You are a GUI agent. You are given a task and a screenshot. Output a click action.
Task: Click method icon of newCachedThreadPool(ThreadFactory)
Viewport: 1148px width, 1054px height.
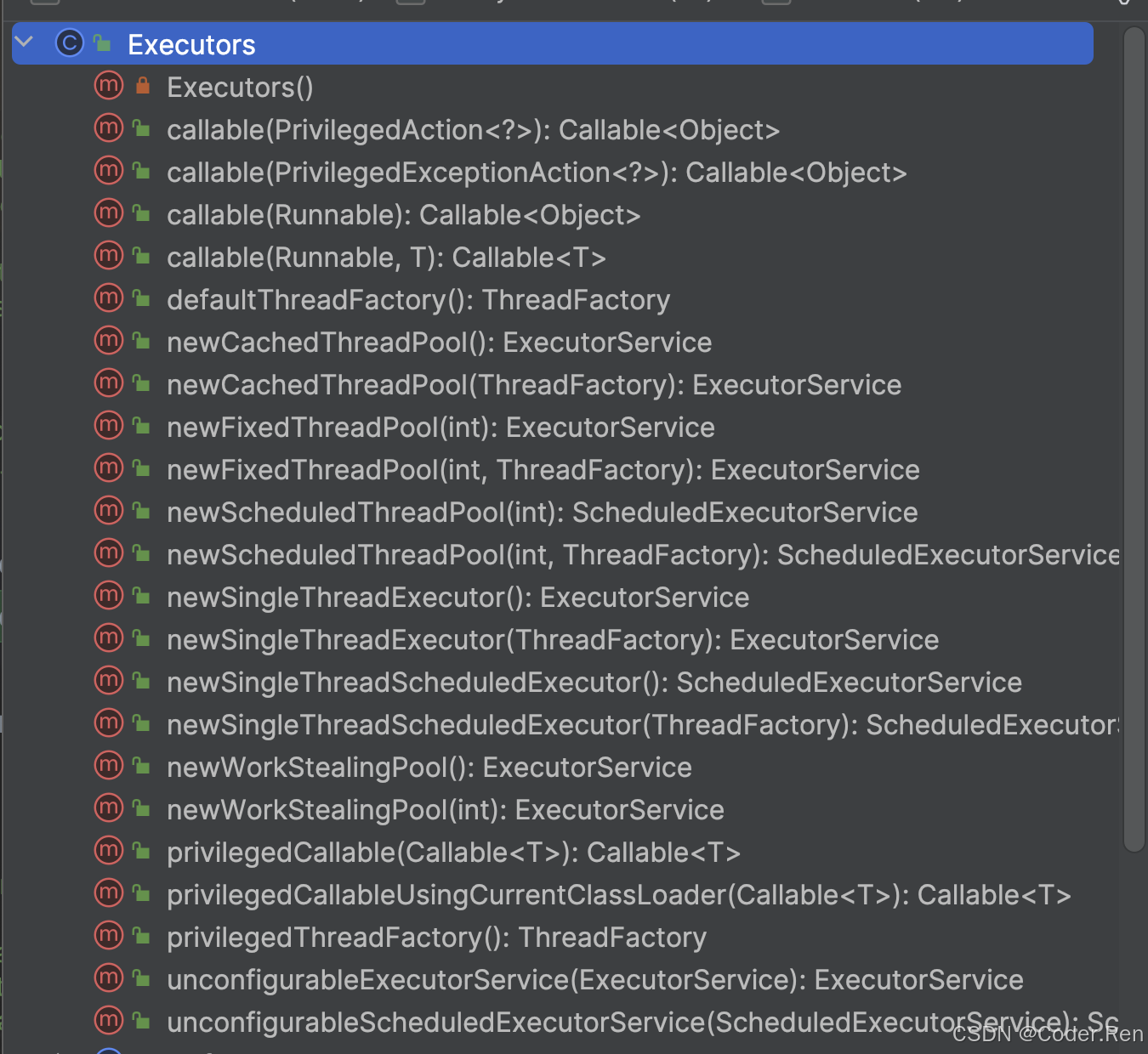pos(109,383)
